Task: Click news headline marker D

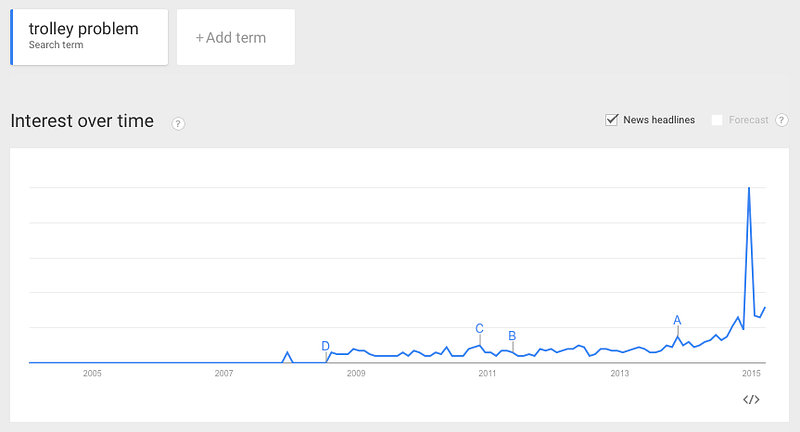Action: (326, 346)
